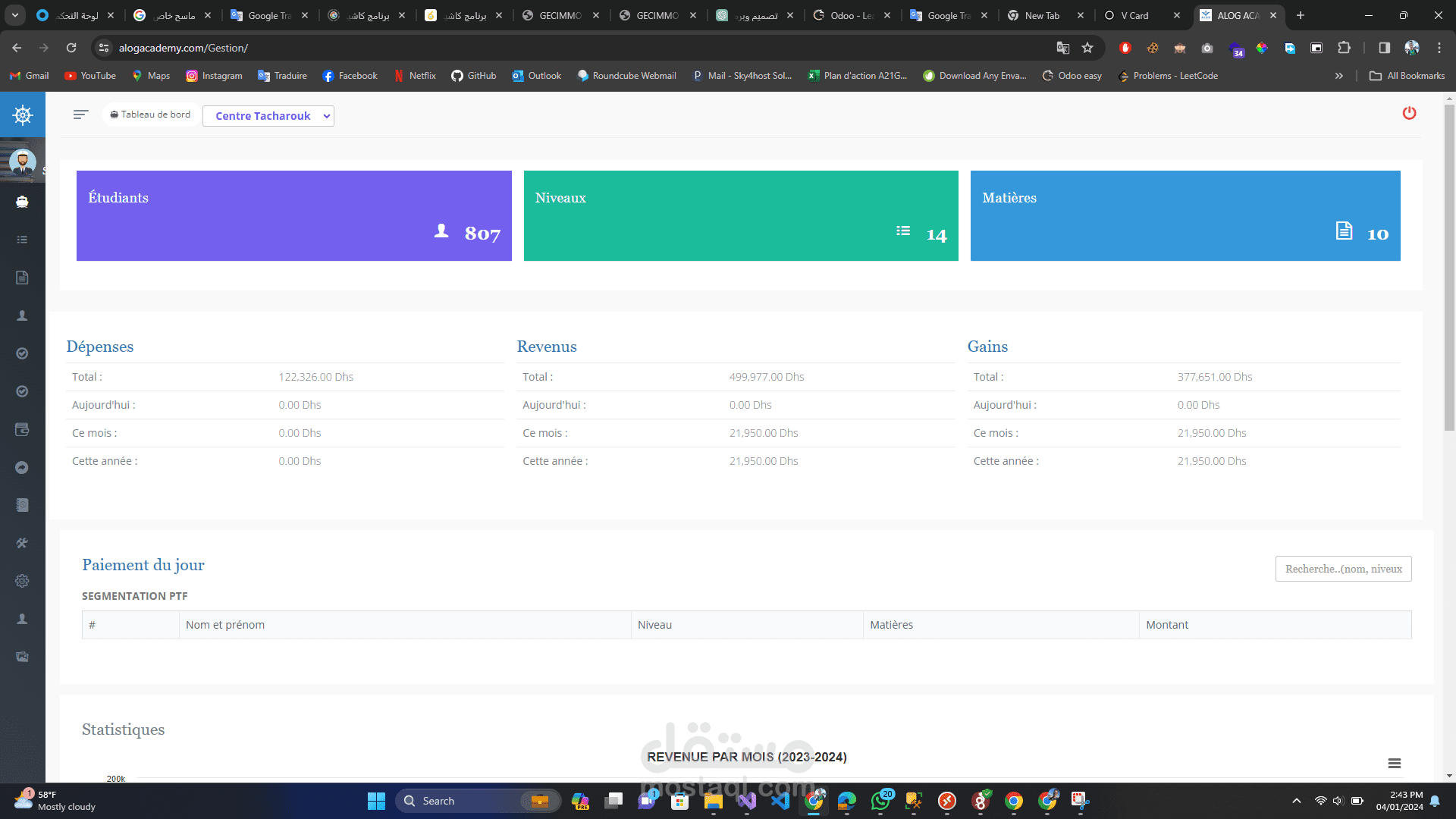This screenshot has width=1456, height=819.
Task: Focus the Recherche search field
Action: click(1343, 569)
